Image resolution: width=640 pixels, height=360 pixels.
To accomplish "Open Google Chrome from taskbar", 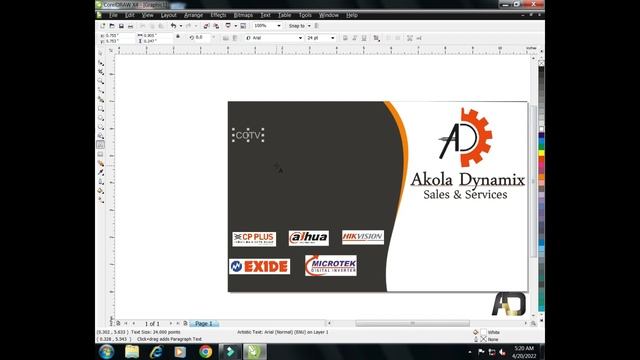I will [x=206, y=352].
